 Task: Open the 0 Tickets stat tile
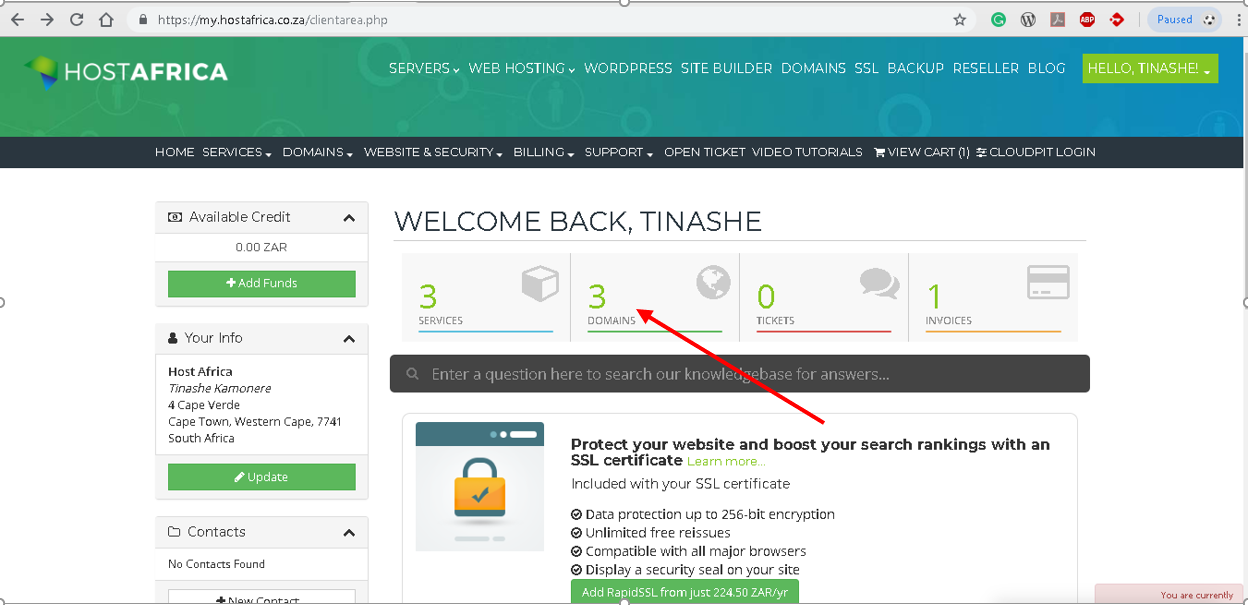point(824,297)
